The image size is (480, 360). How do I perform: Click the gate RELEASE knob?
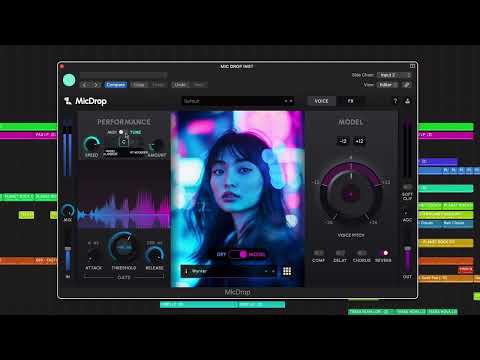(154, 255)
